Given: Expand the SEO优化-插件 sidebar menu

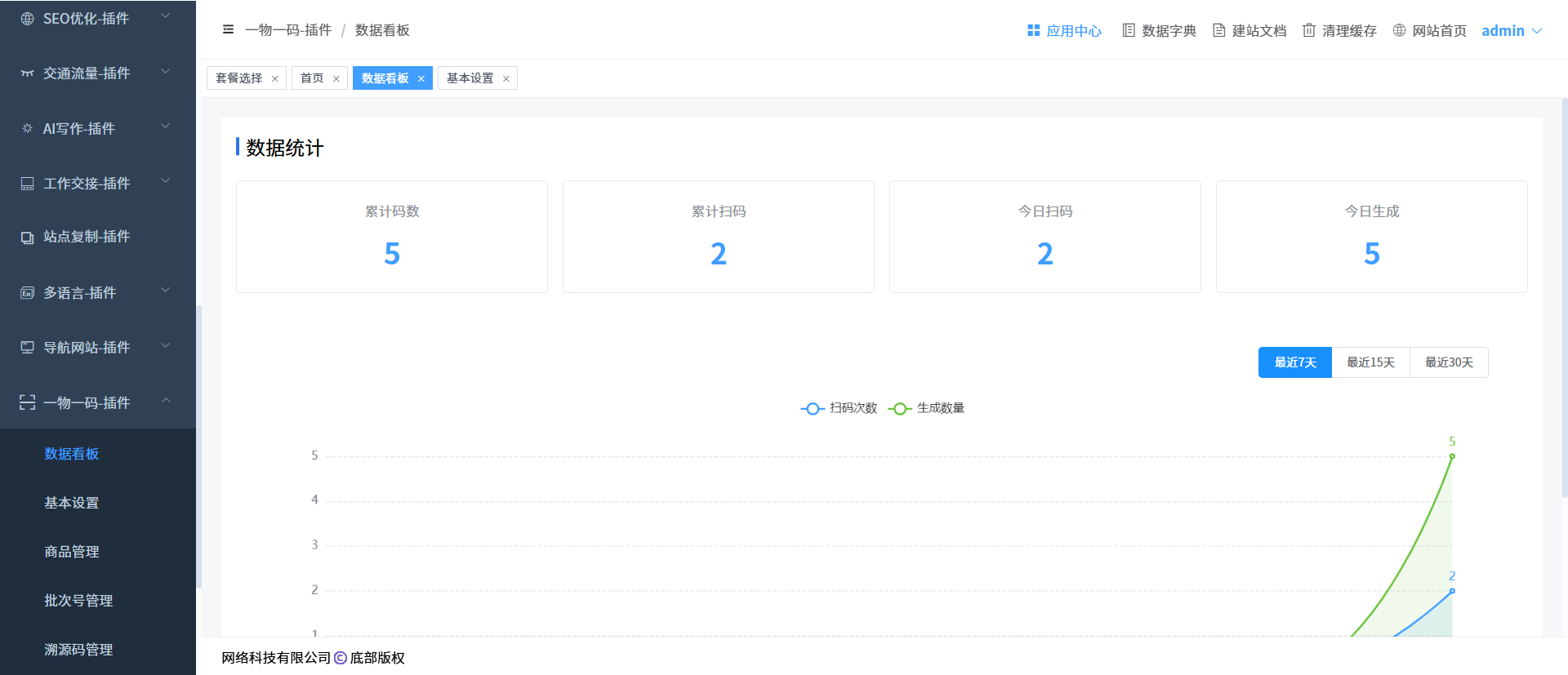Looking at the screenshot, I should [x=98, y=18].
